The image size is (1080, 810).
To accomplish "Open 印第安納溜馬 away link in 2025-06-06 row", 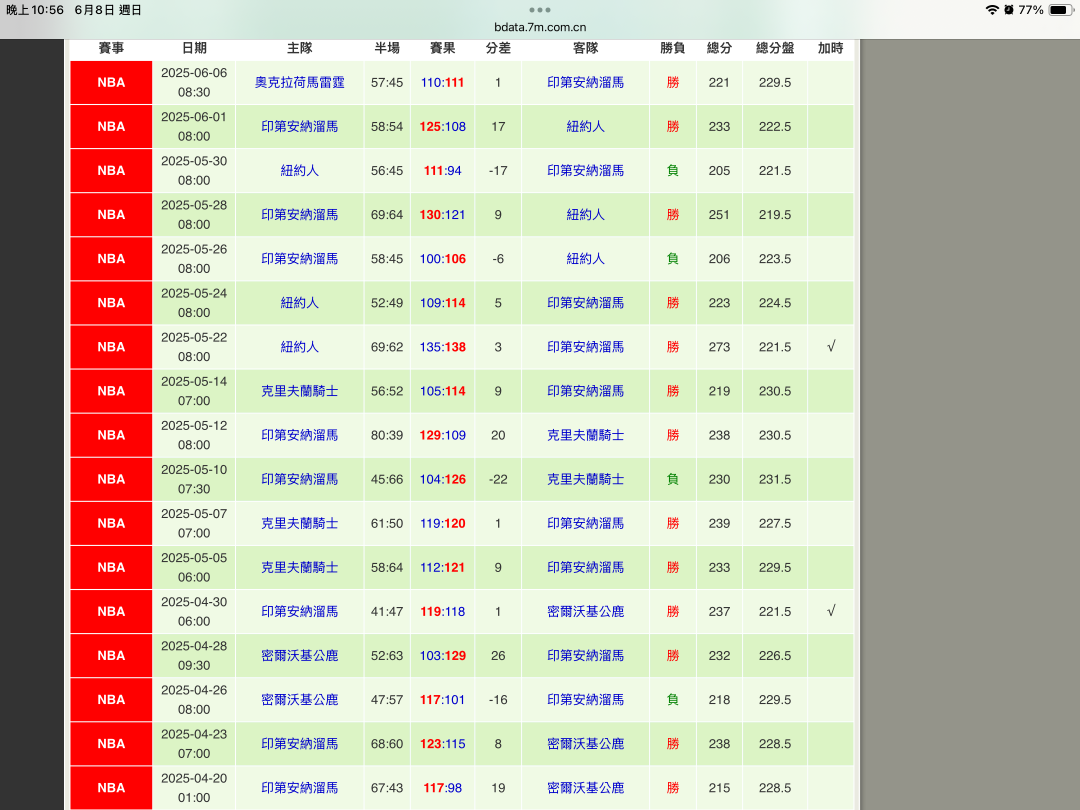I will pos(585,83).
